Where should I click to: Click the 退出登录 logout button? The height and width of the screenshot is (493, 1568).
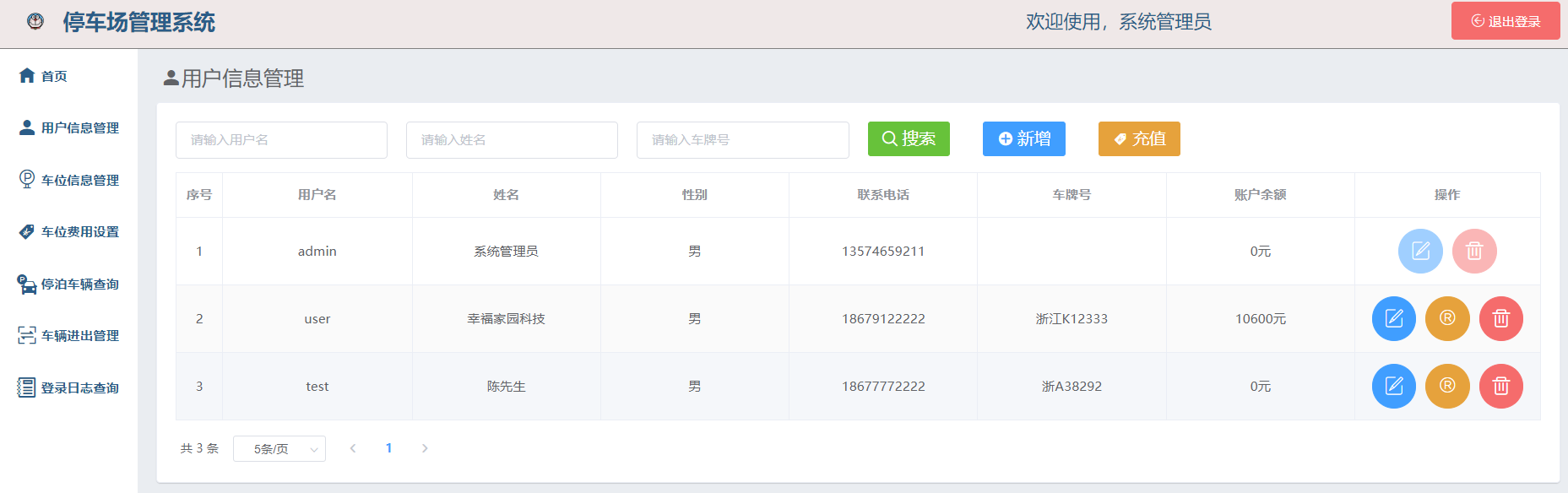[1506, 21]
